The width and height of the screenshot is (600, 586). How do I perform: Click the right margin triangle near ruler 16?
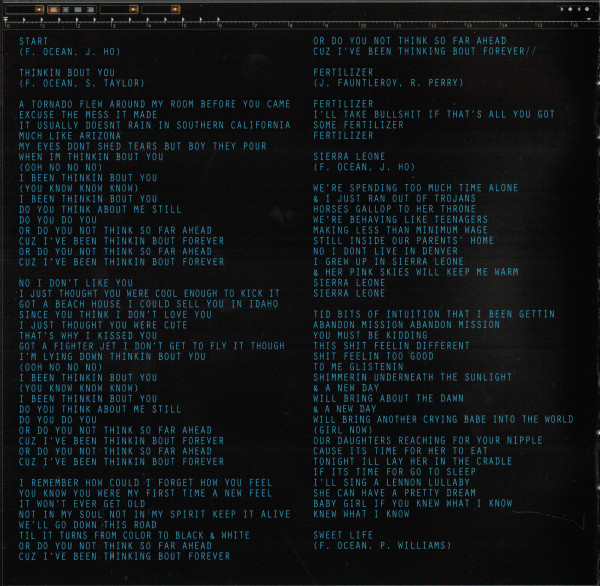pyautogui.click(x=589, y=19)
